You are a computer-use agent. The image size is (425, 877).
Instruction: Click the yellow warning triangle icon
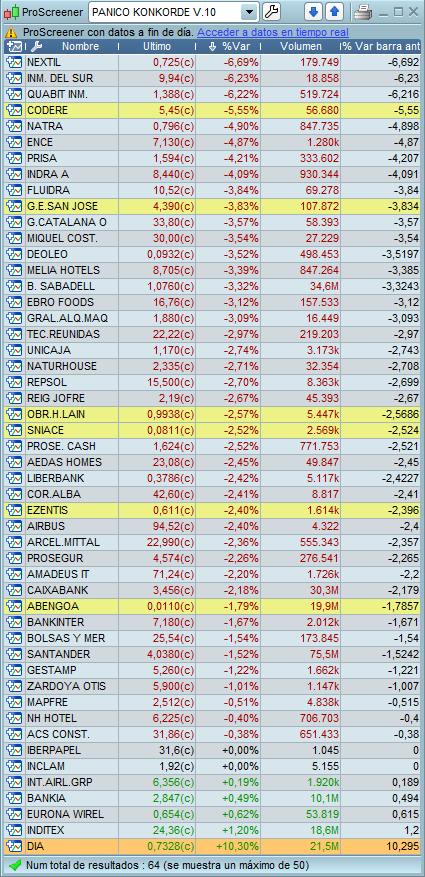(x=13, y=33)
